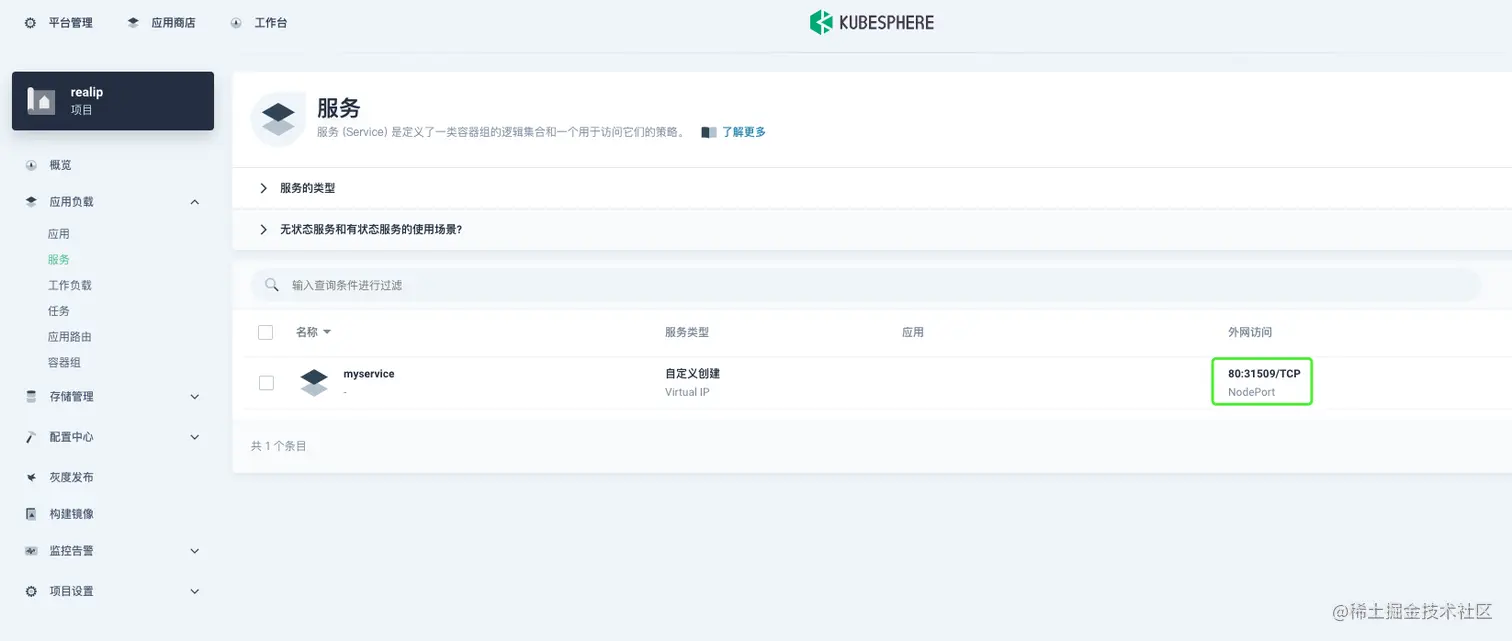Click the search magnifier icon
Screen dimensions: 1512x641
pos(271,285)
